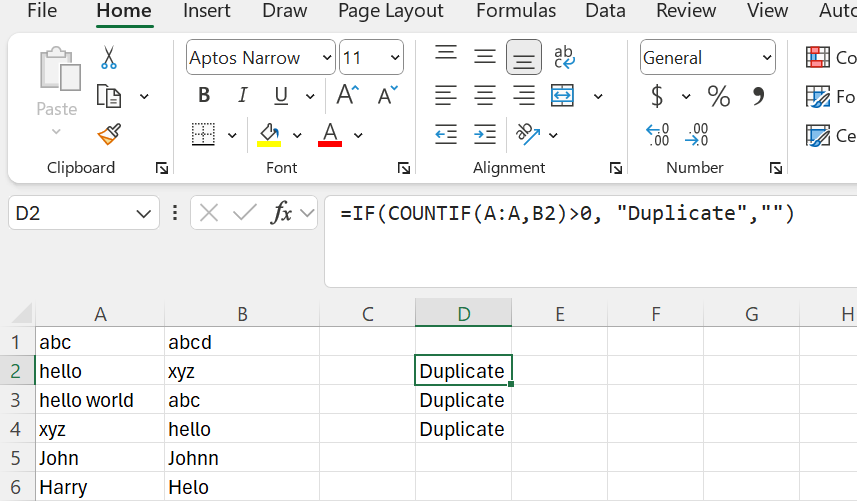857x501 pixels.
Task: Click the text Orientation icon
Action: (527, 134)
